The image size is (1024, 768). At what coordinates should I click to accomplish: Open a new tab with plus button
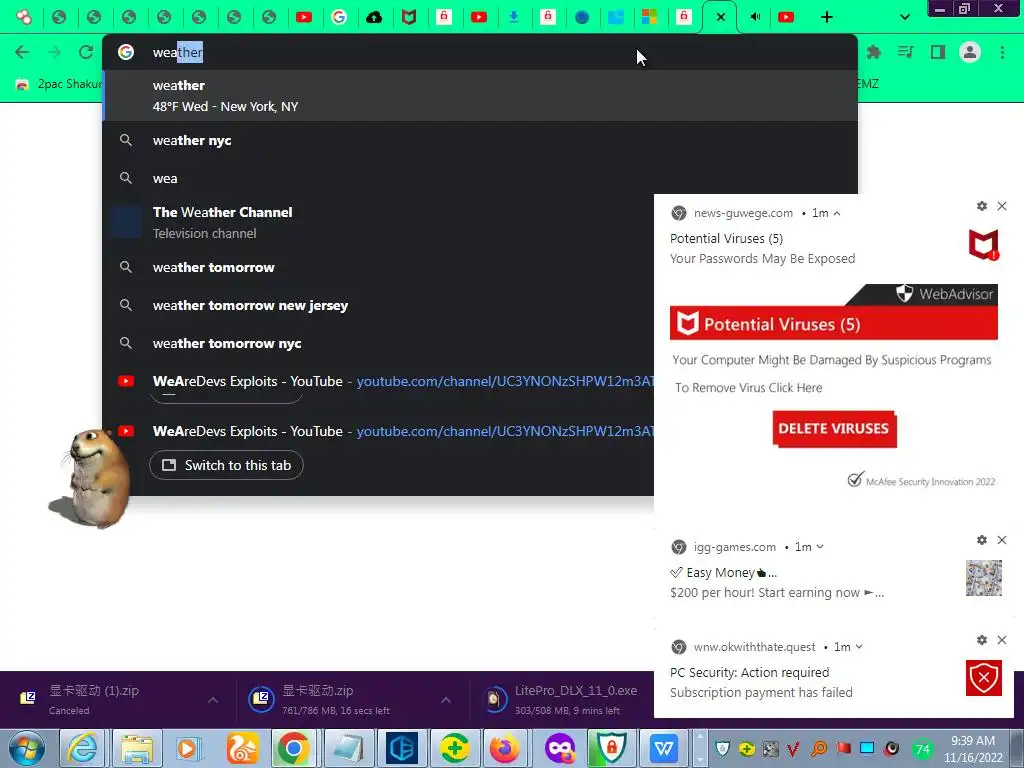[x=827, y=17]
